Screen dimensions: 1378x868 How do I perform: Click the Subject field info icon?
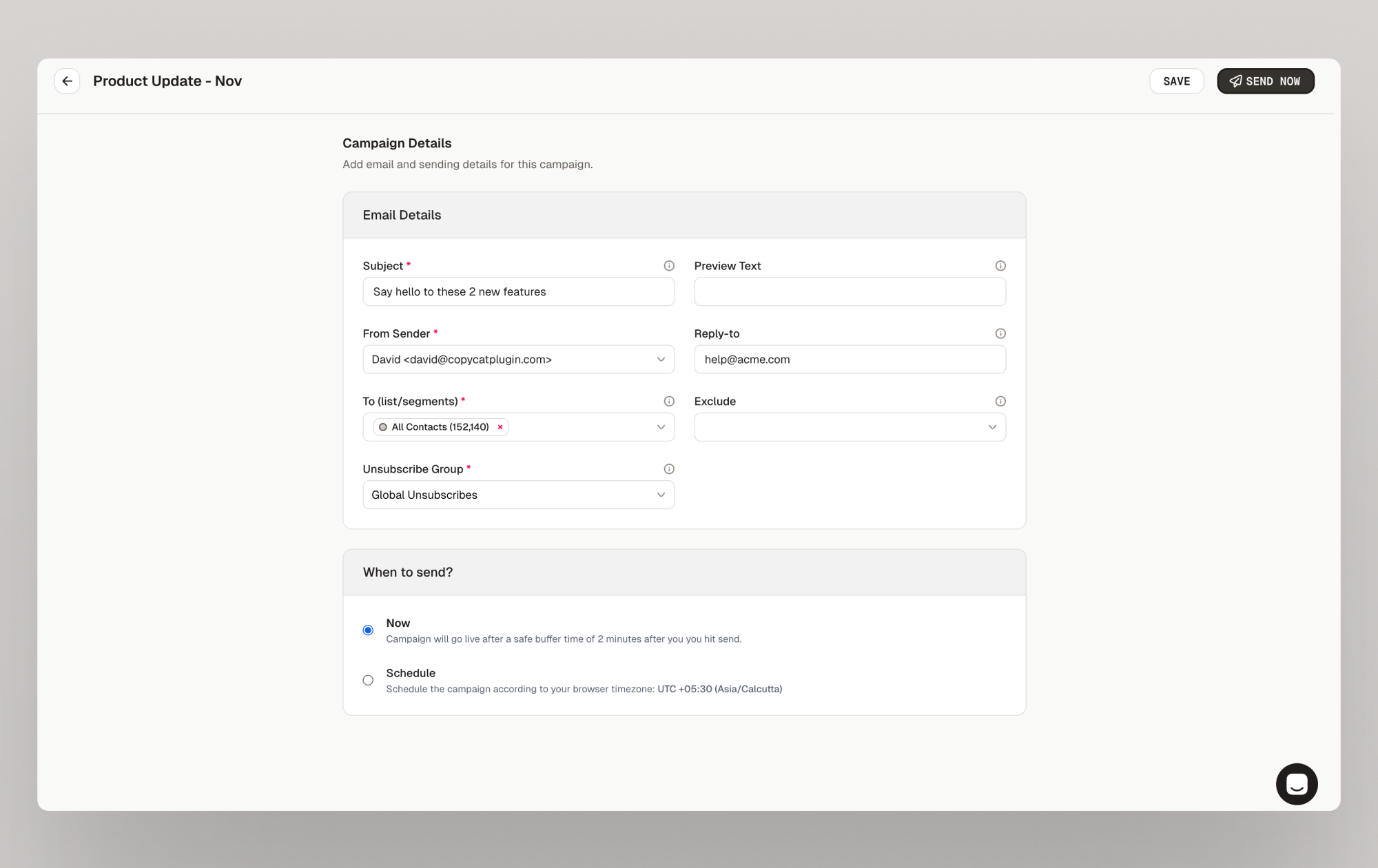[668, 266]
